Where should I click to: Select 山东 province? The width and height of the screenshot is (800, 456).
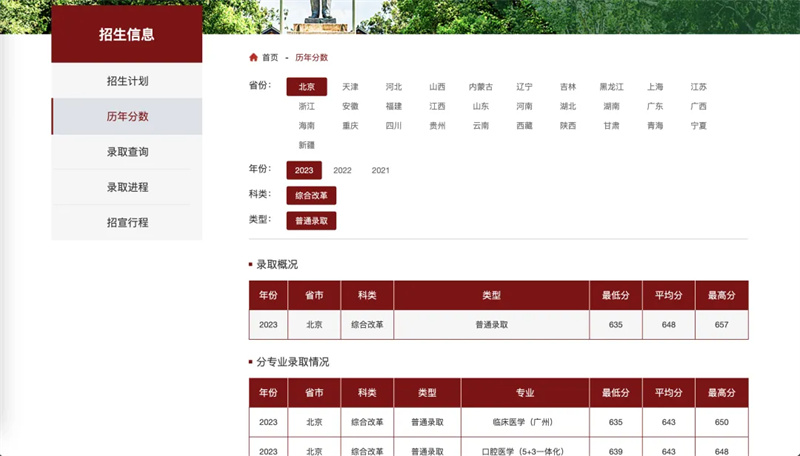click(481, 106)
